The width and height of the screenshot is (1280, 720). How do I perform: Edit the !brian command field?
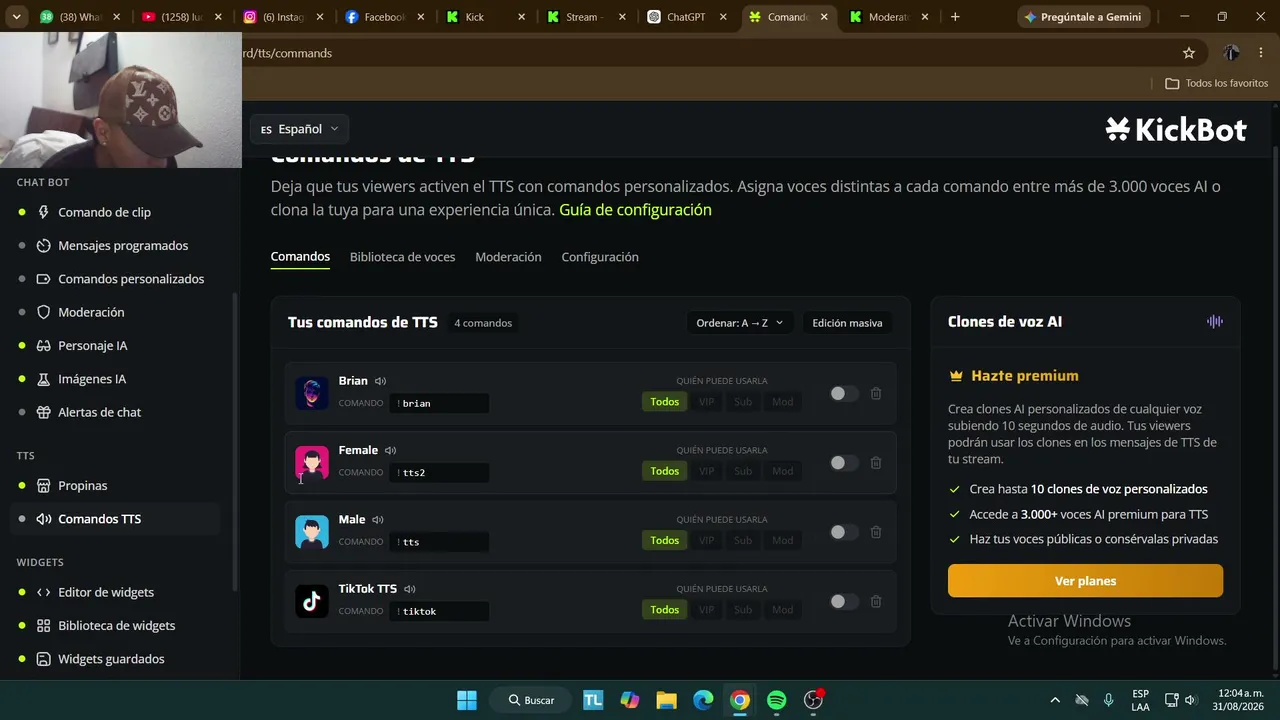[x=440, y=403]
